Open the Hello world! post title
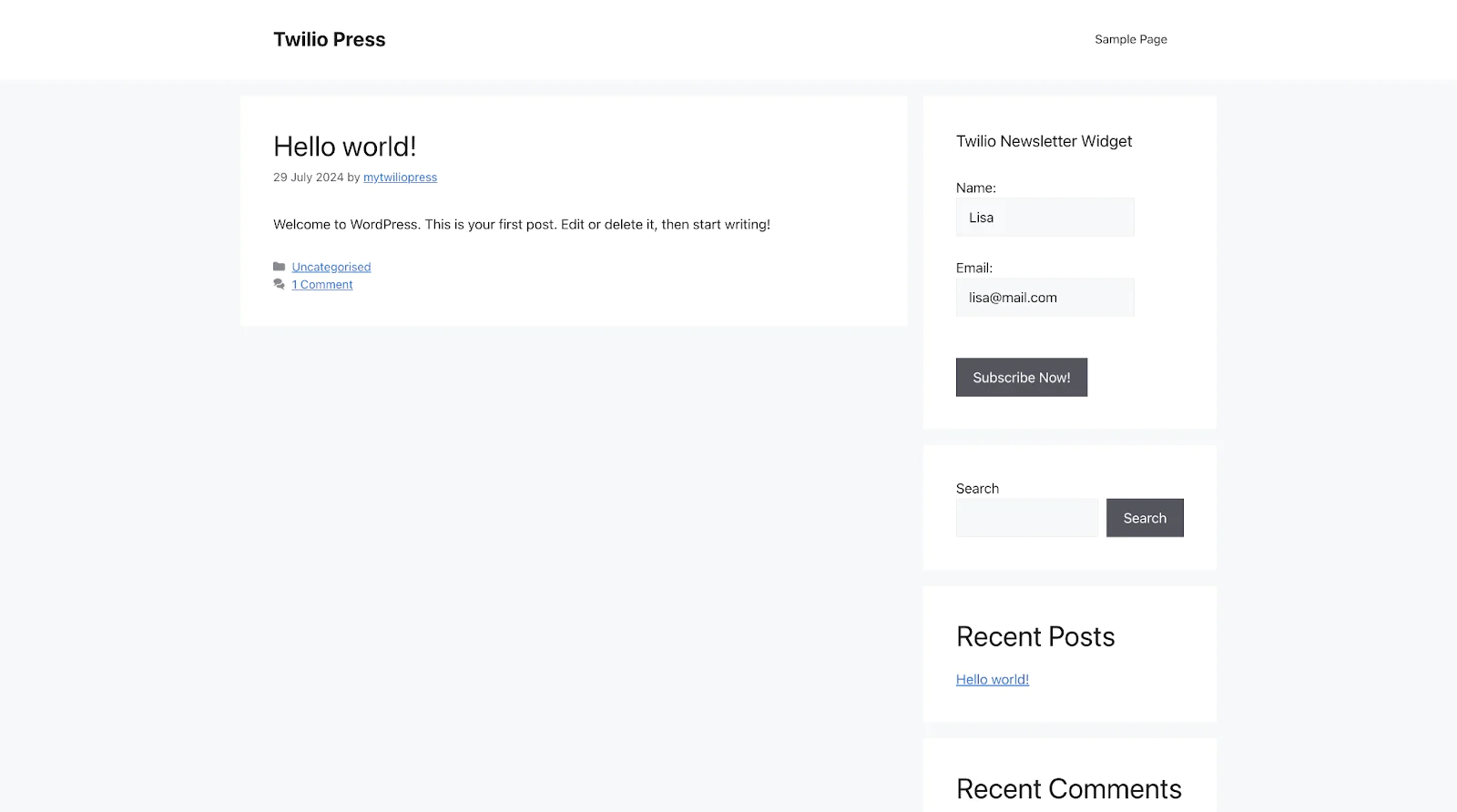Screen dimensions: 1457x812 (x=344, y=147)
